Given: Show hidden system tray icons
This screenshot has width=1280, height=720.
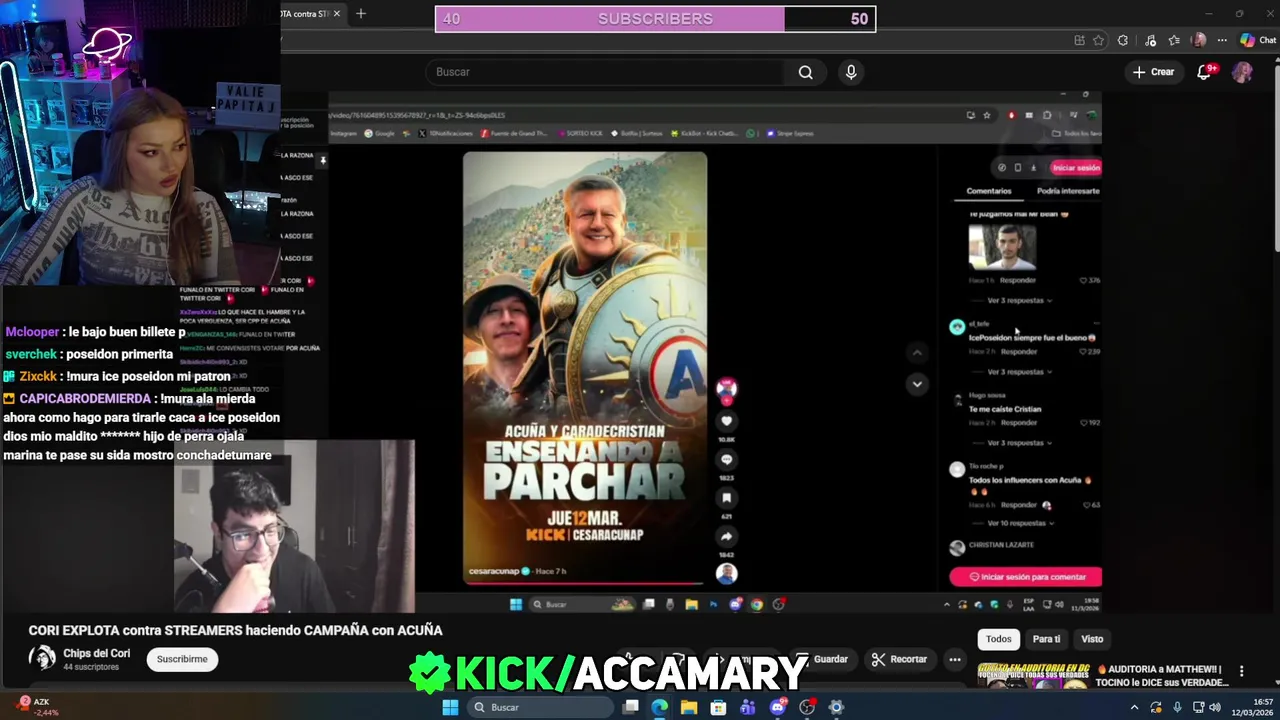Looking at the screenshot, I should click(x=1134, y=707).
